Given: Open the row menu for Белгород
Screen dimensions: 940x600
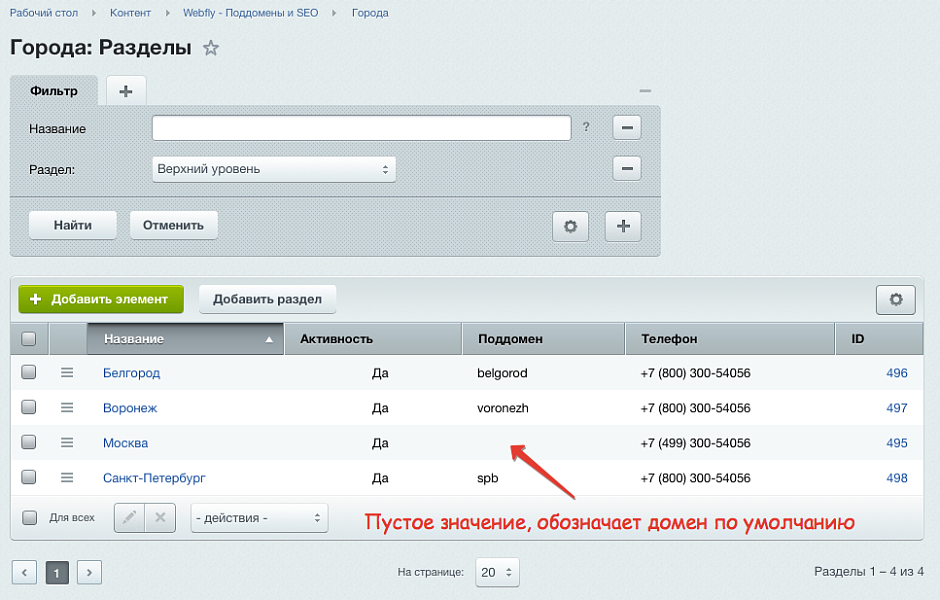Looking at the screenshot, I should pyautogui.click(x=66, y=372).
